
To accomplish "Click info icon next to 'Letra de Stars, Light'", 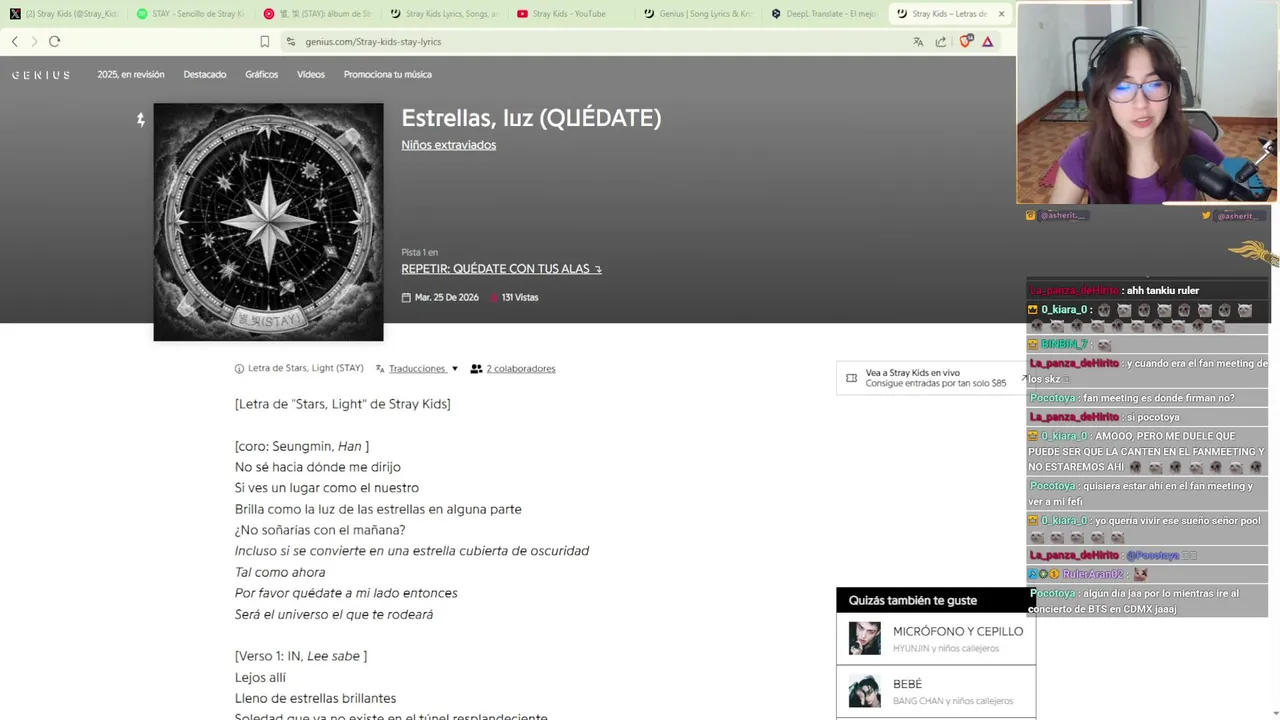I will (x=239, y=369).
